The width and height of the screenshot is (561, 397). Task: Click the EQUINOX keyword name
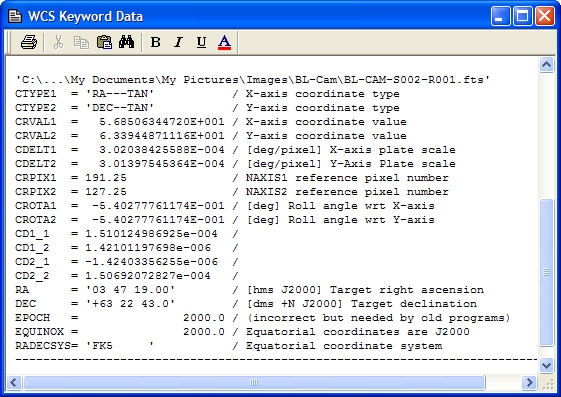39,332
